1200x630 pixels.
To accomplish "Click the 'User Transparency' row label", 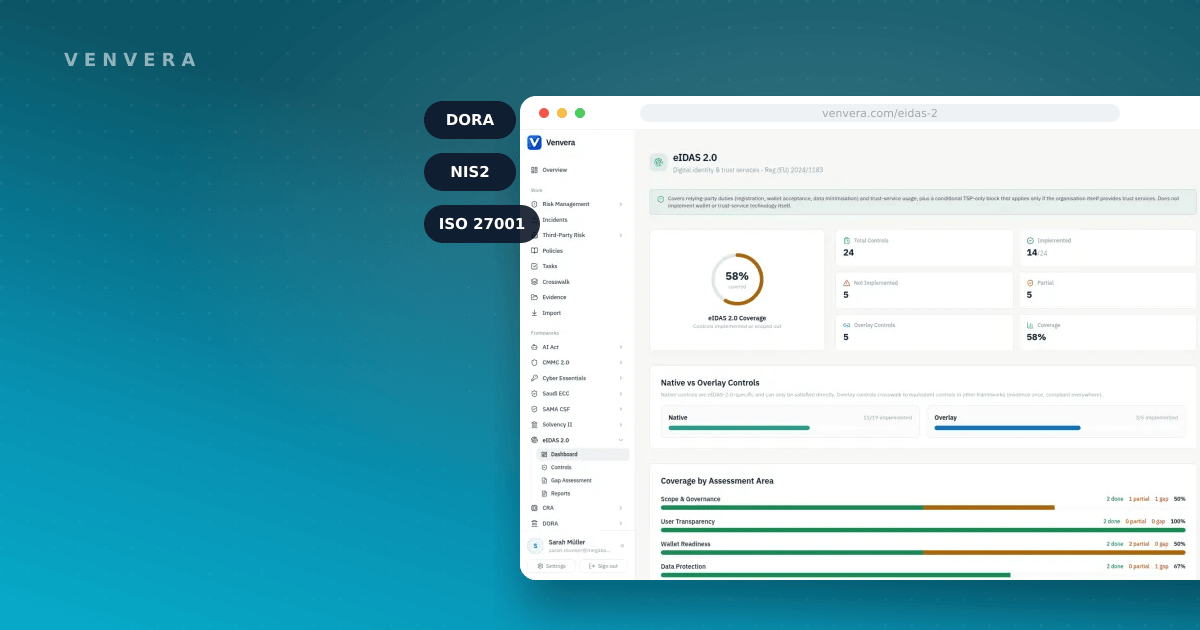I will point(688,521).
